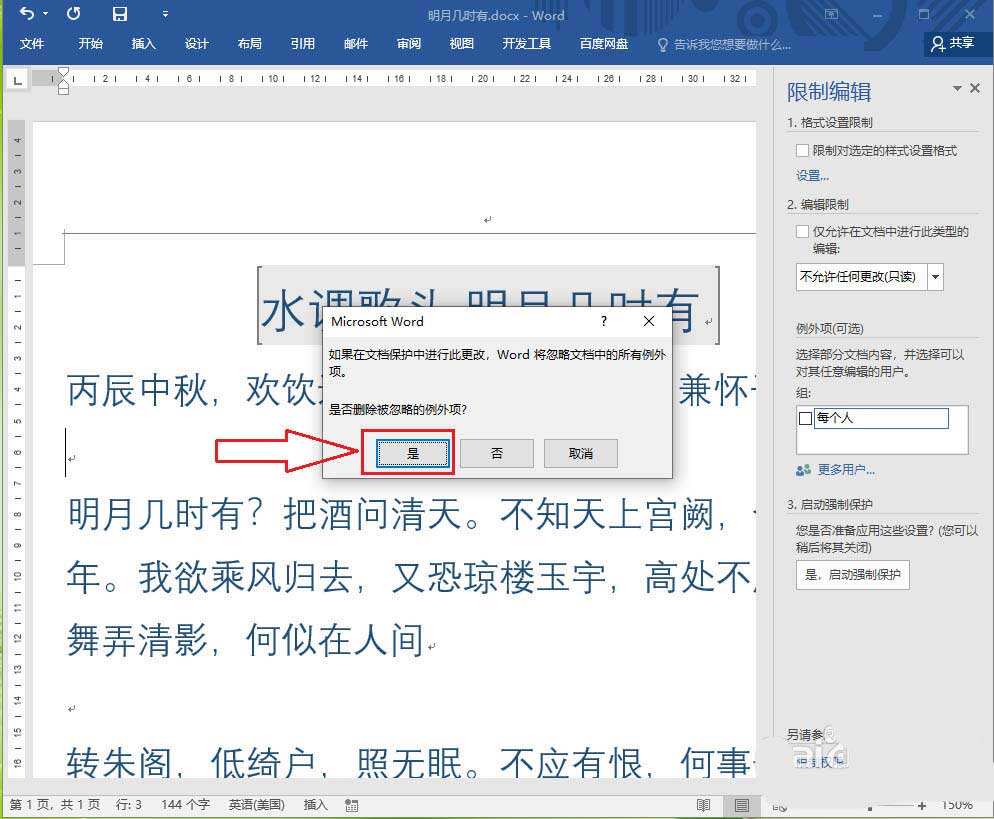
Task: Click the 第 1 页，共 1 页 status
Action: tap(55, 804)
